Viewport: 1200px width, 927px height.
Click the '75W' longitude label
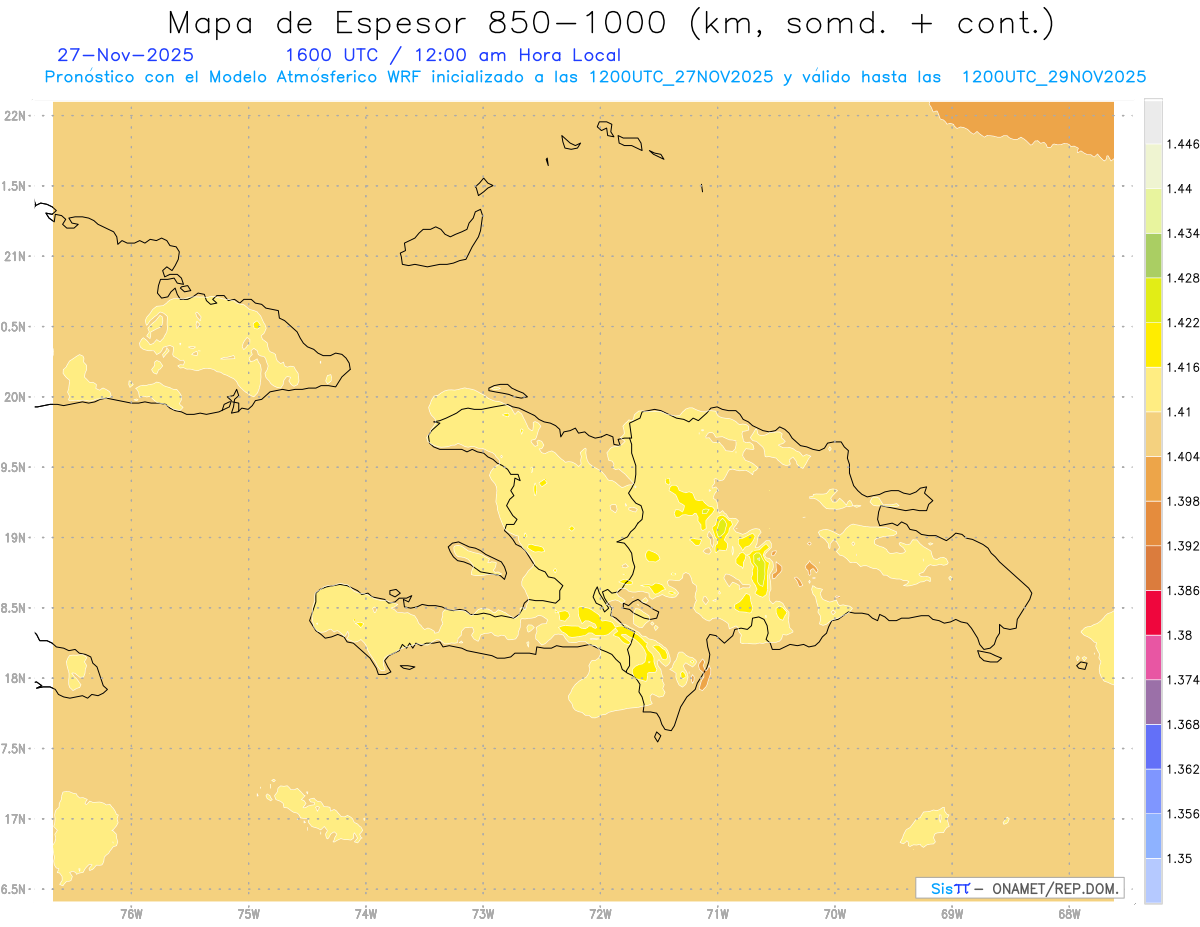click(x=249, y=913)
